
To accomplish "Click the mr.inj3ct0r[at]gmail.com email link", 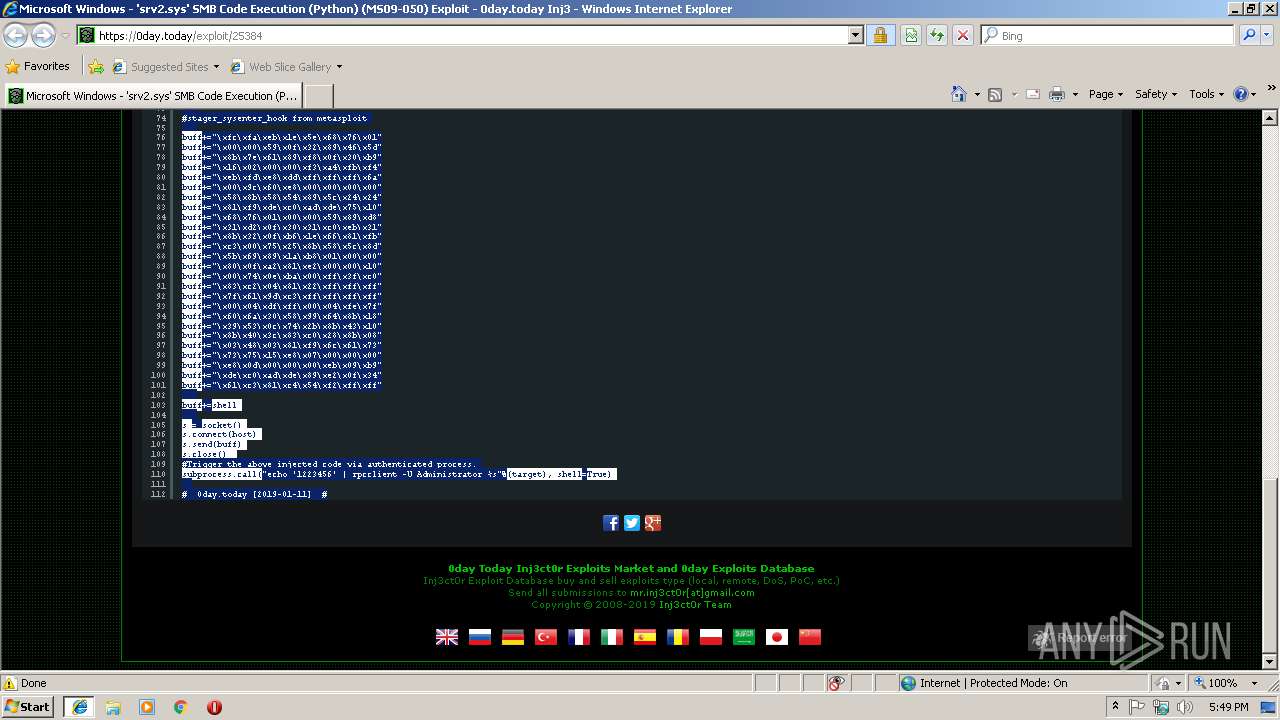I will point(692,593).
